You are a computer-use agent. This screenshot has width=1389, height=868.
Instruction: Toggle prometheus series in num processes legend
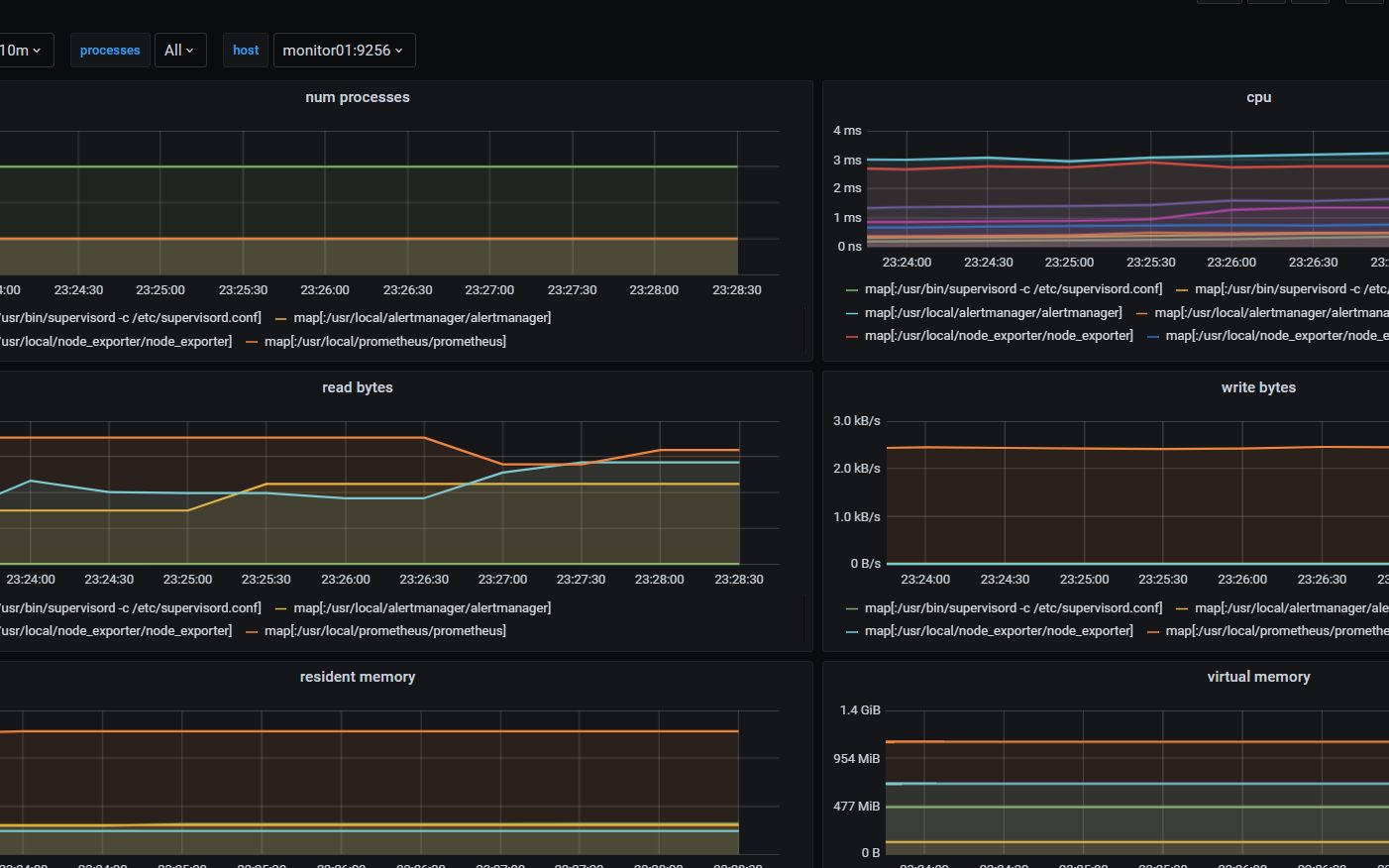click(x=384, y=342)
